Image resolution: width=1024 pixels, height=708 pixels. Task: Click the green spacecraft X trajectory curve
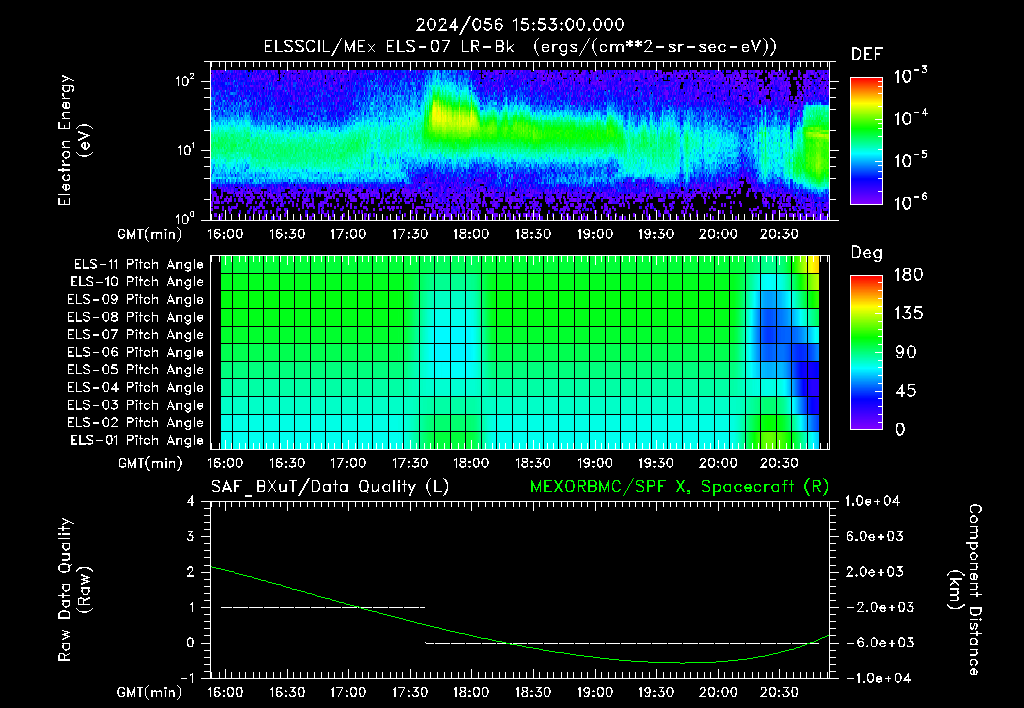tap(519, 615)
